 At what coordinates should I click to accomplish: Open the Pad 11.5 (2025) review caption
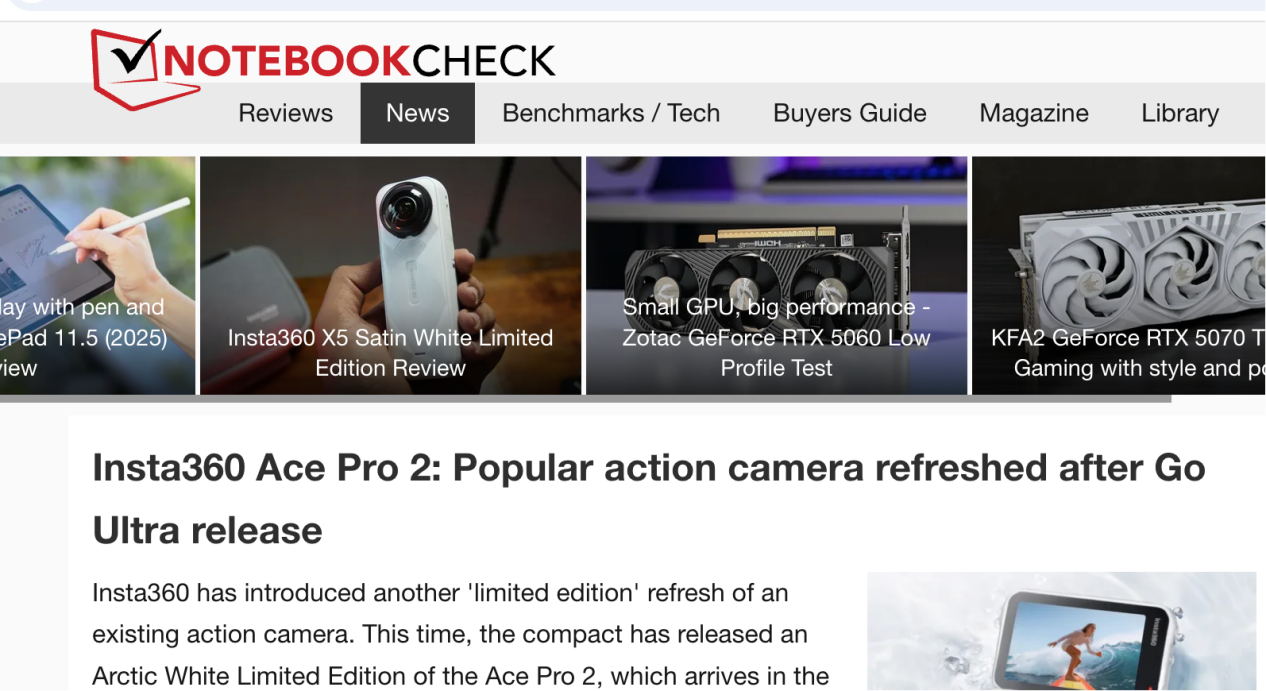[x=83, y=338]
